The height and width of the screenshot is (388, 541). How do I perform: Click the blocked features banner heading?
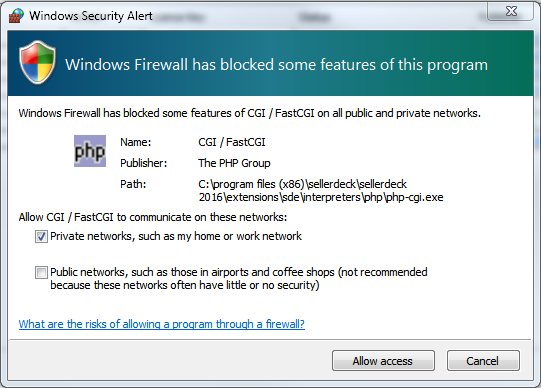276,65
